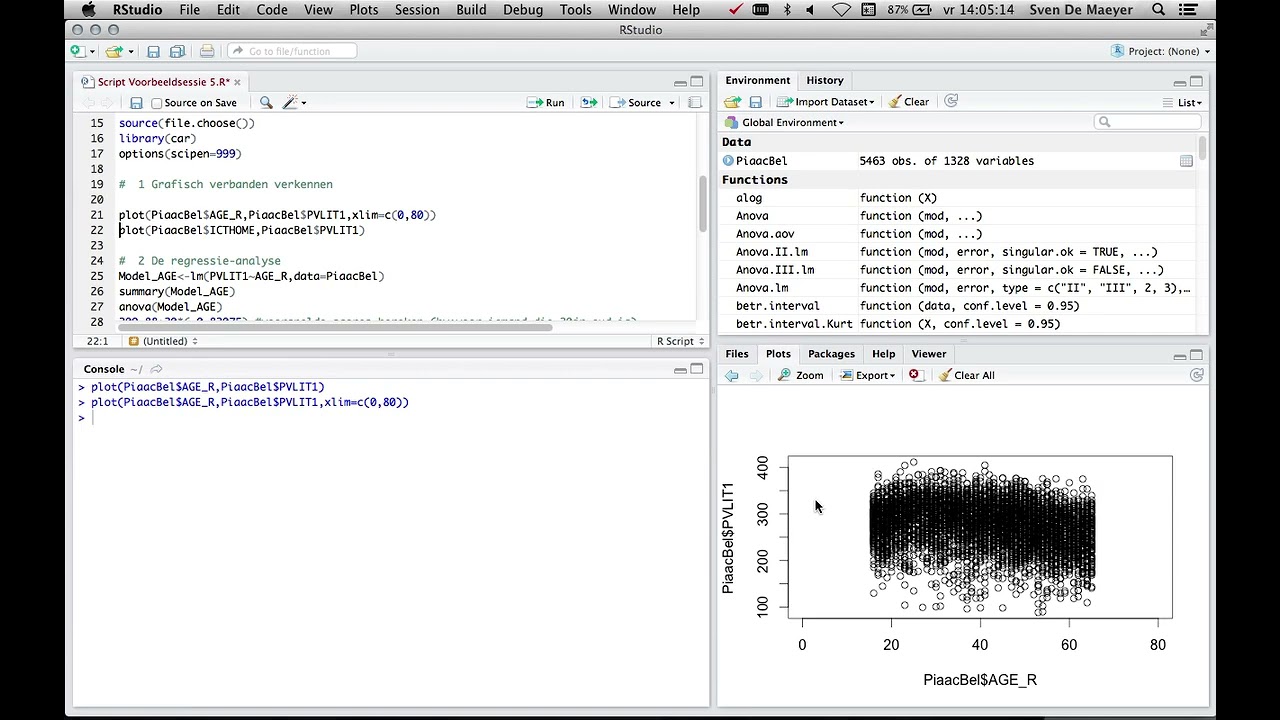Click the Environment search field

1148,122
